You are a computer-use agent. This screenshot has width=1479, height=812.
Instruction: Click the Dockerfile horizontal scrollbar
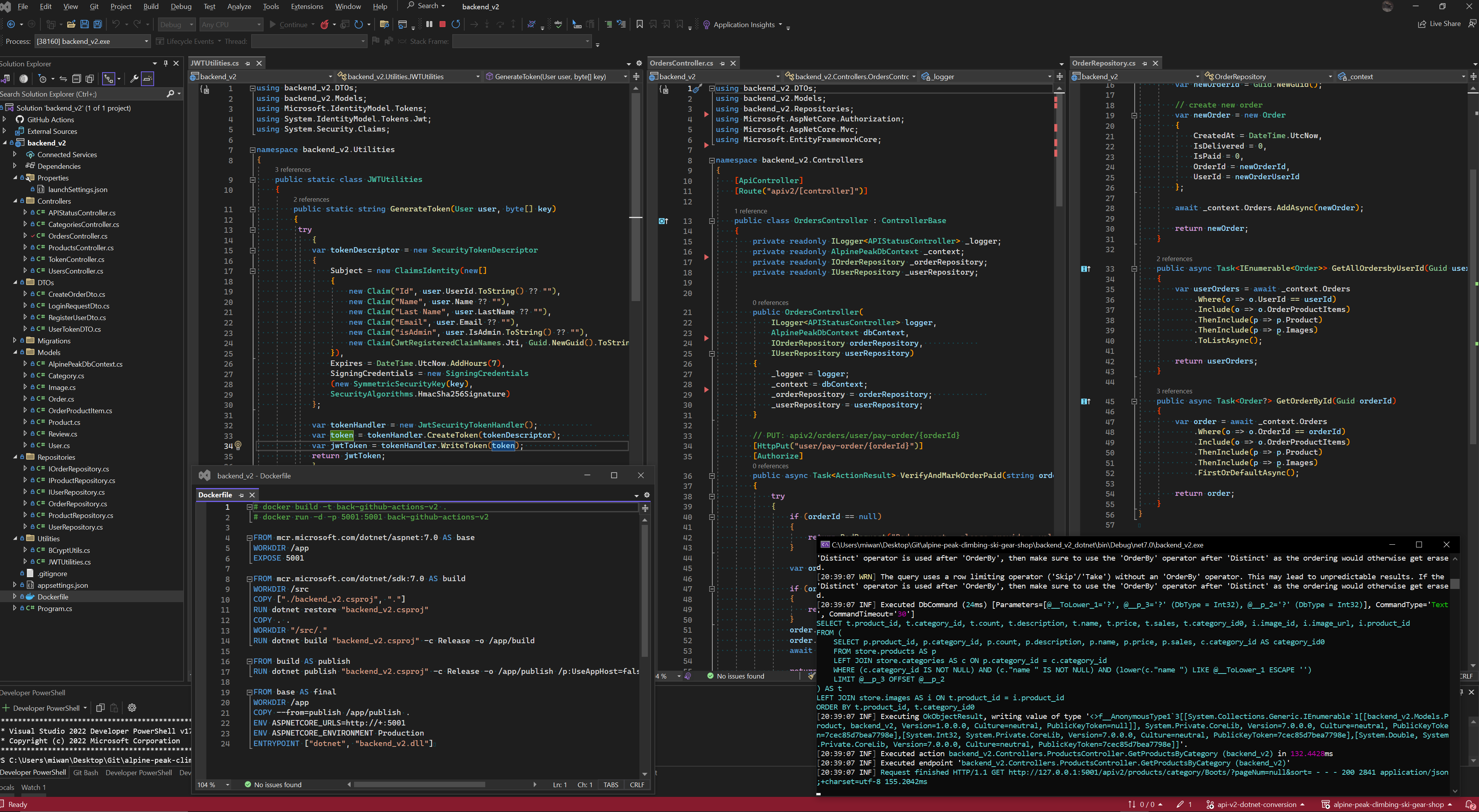click(420, 784)
